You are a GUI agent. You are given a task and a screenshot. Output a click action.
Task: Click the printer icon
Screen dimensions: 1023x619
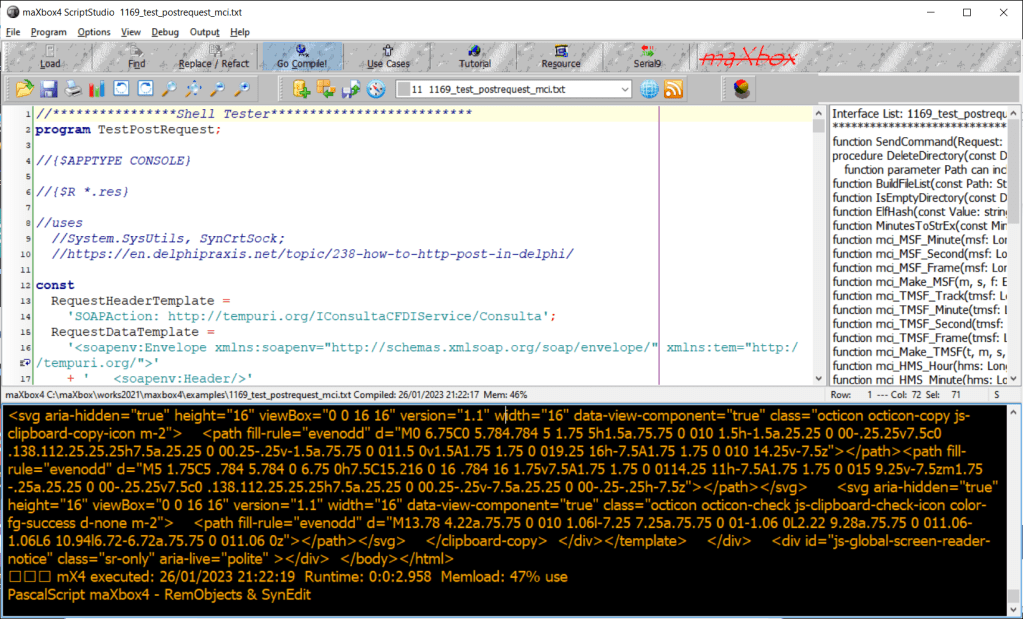(73, 89)
